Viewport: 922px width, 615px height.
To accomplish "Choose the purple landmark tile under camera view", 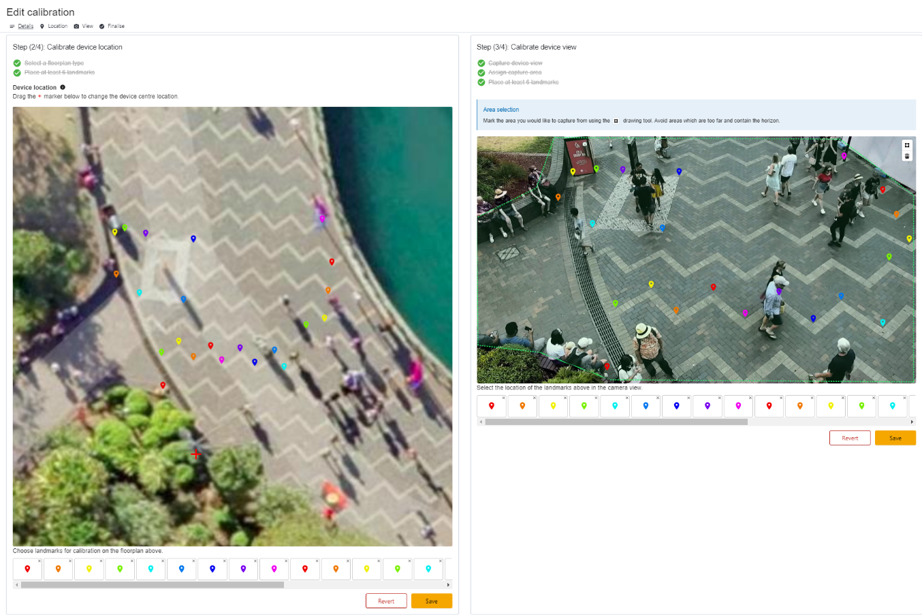I will click(707, 406).
